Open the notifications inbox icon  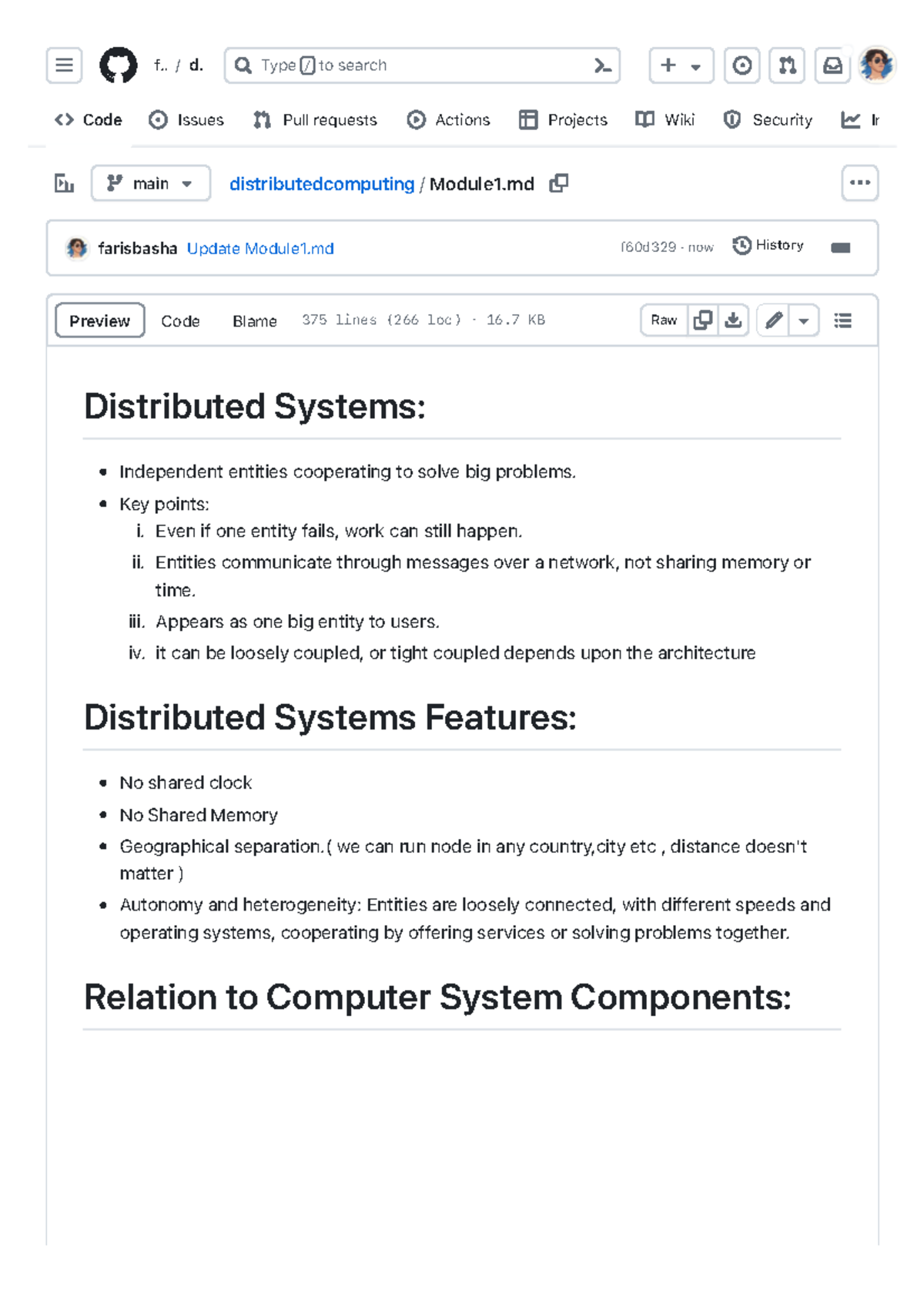[832, 65]
